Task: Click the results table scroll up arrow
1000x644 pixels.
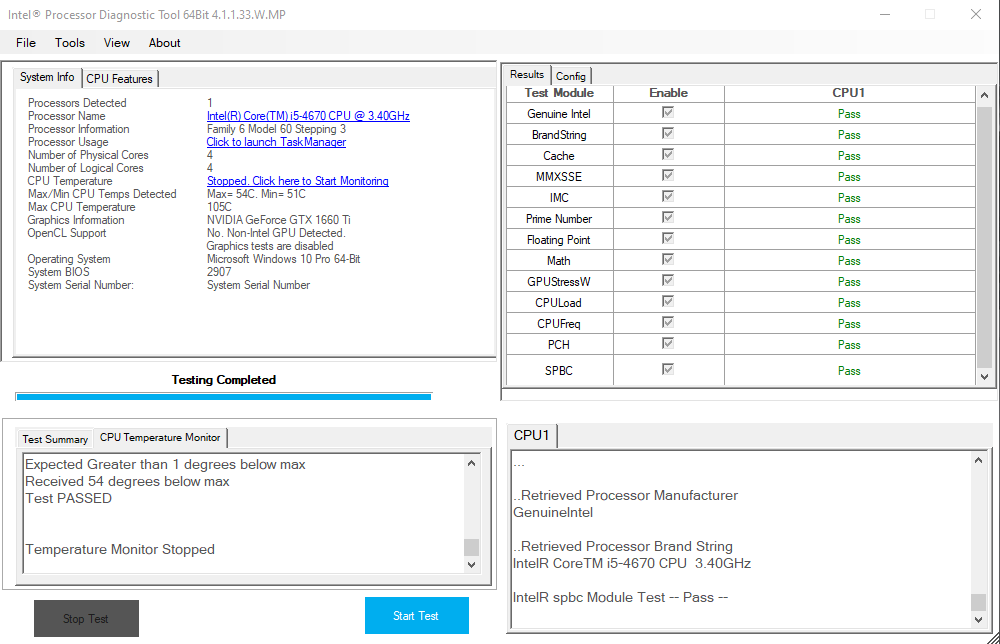Action: pyautogui.click(x=984, y=95)
